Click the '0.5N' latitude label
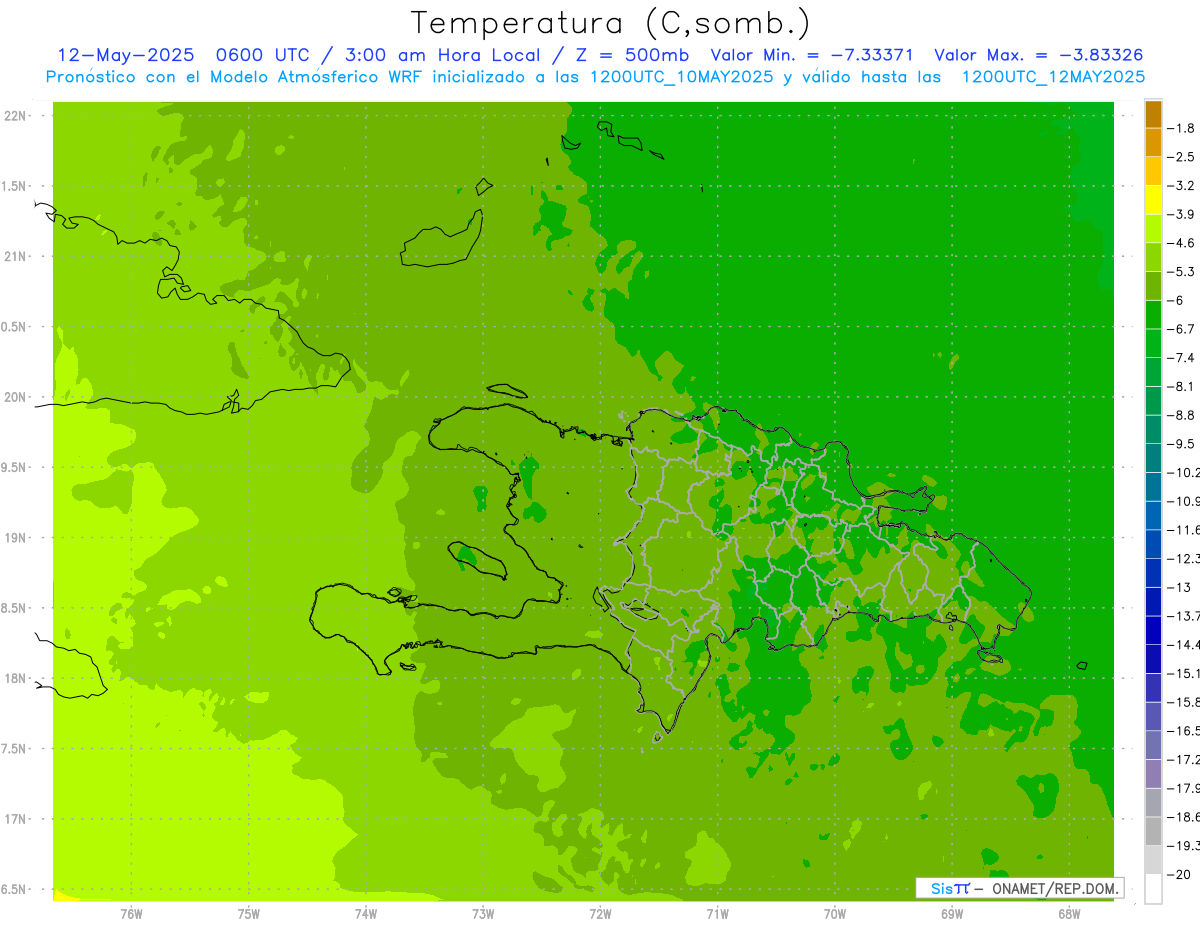Image resolution: width=1200 pixels, height=927 pixels. (x=14, y=327)
